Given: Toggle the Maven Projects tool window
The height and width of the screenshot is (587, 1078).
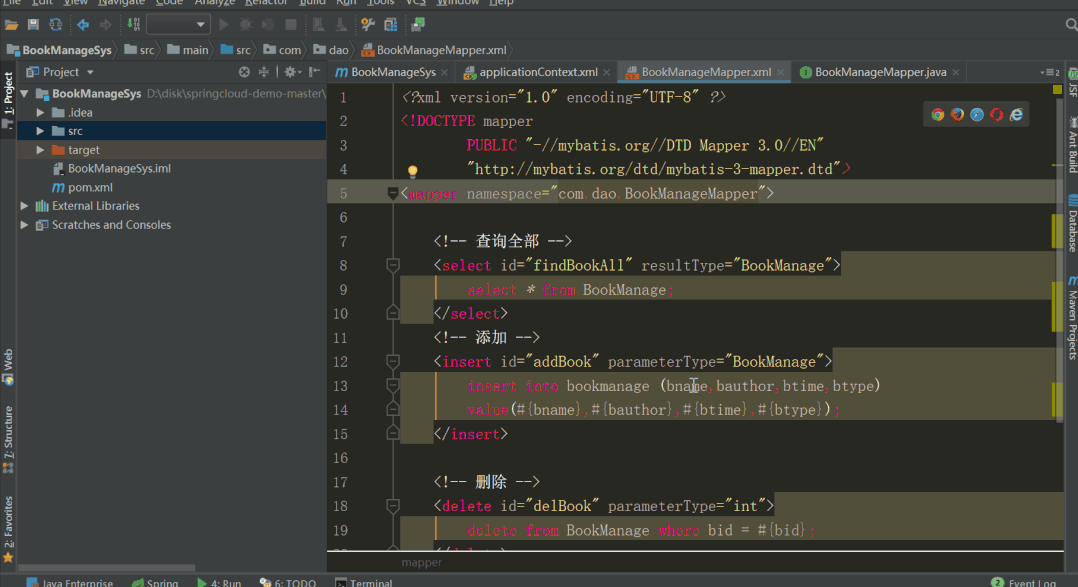Looking at the screenshot, I should click(x=1072, y=318).
